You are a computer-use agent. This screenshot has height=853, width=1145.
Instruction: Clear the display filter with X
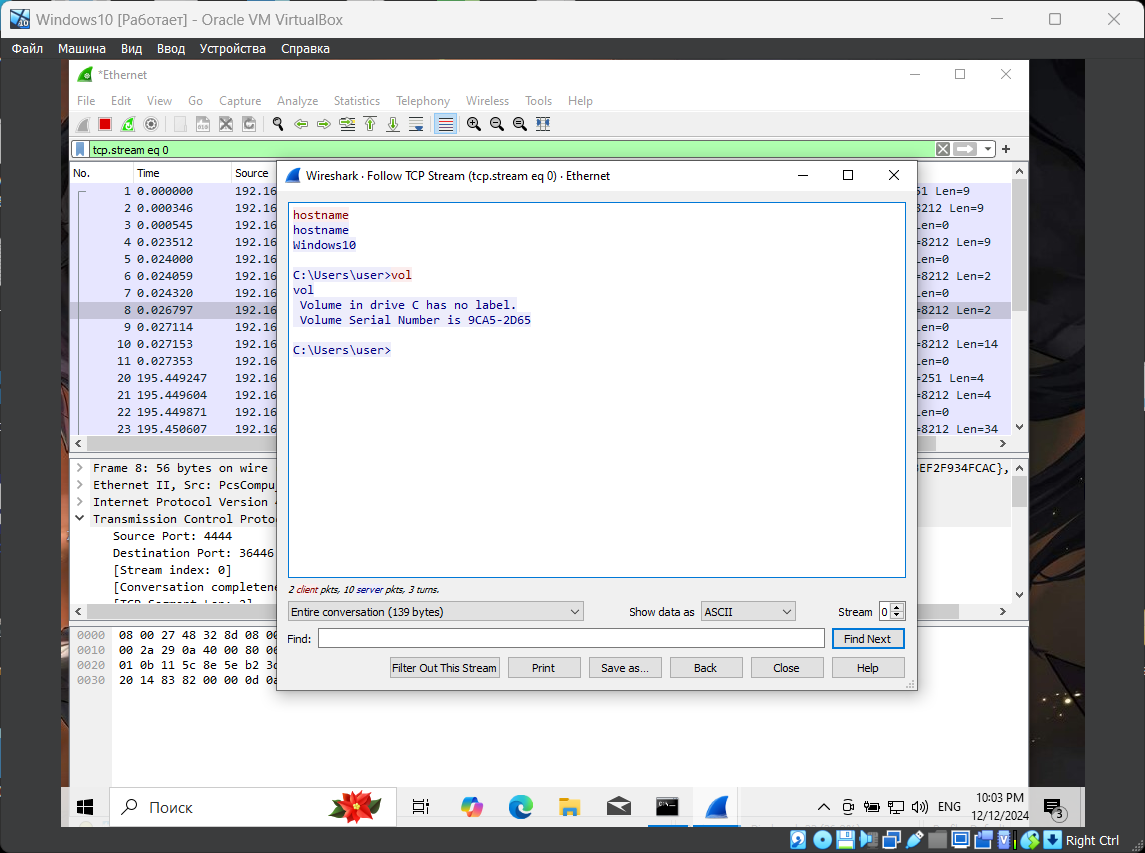(x=943, y=149)
